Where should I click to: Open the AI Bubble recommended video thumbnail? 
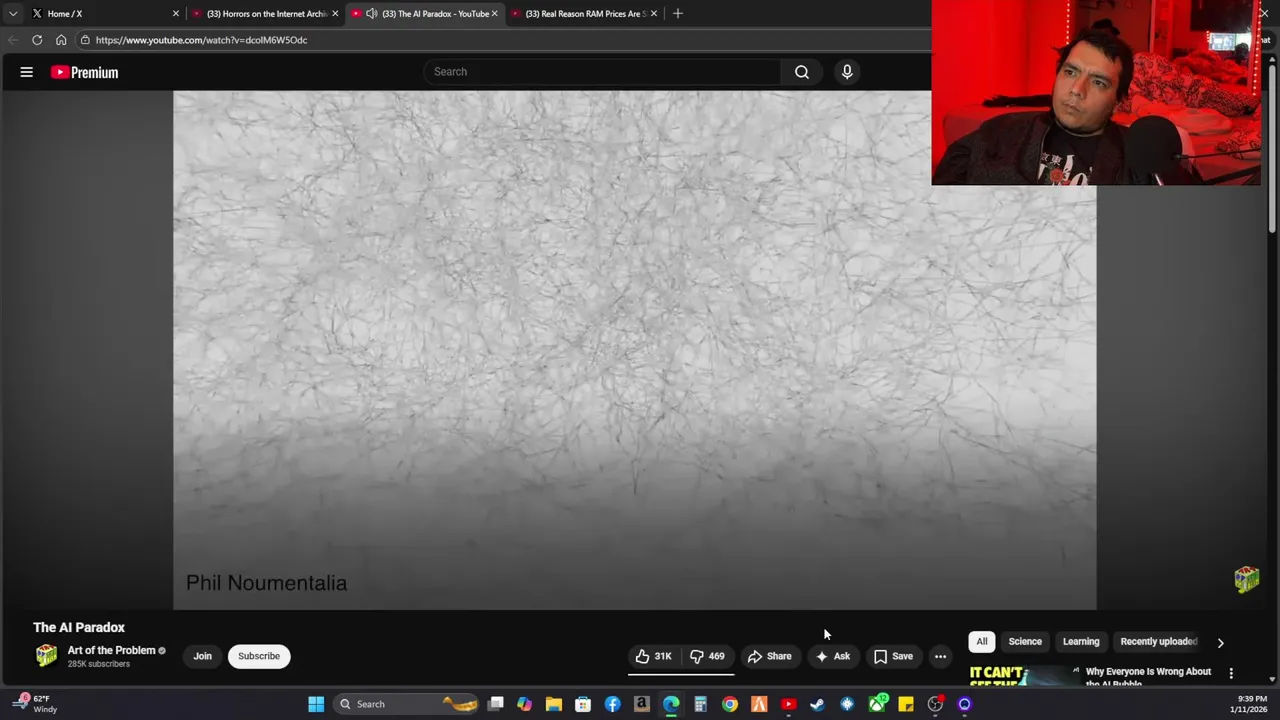[1024, 676]
